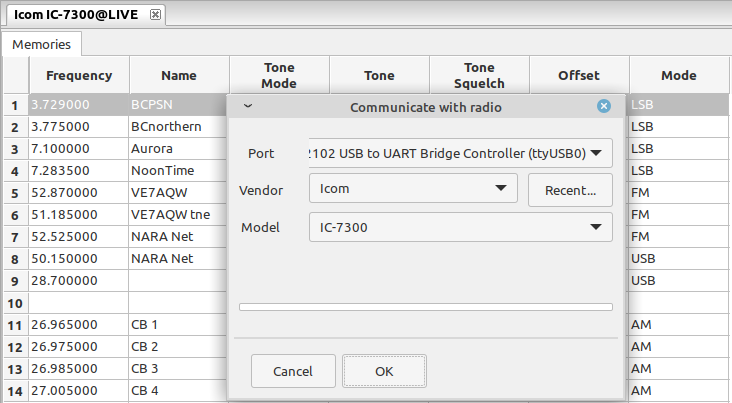
Task: Click the Mode column header
Action: (679, 75)
